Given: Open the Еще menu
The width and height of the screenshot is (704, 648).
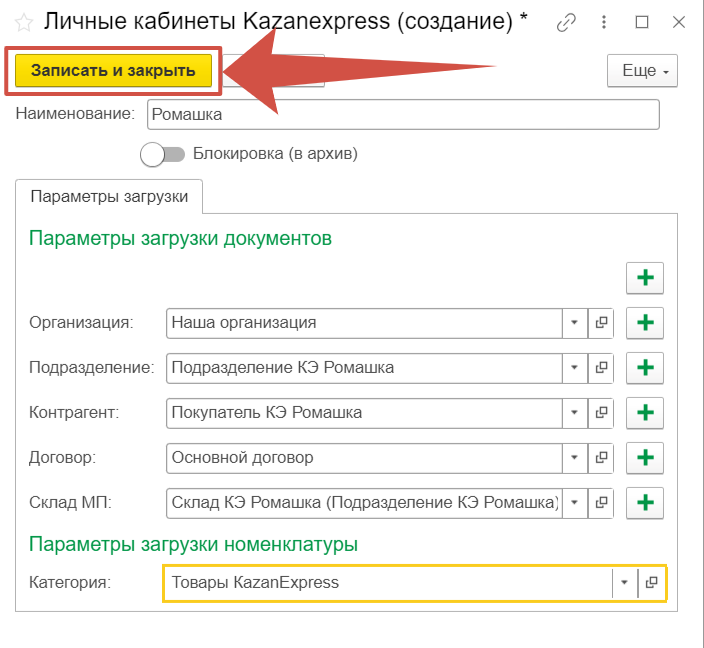Looking at the screenshot, I should point(642,71).
